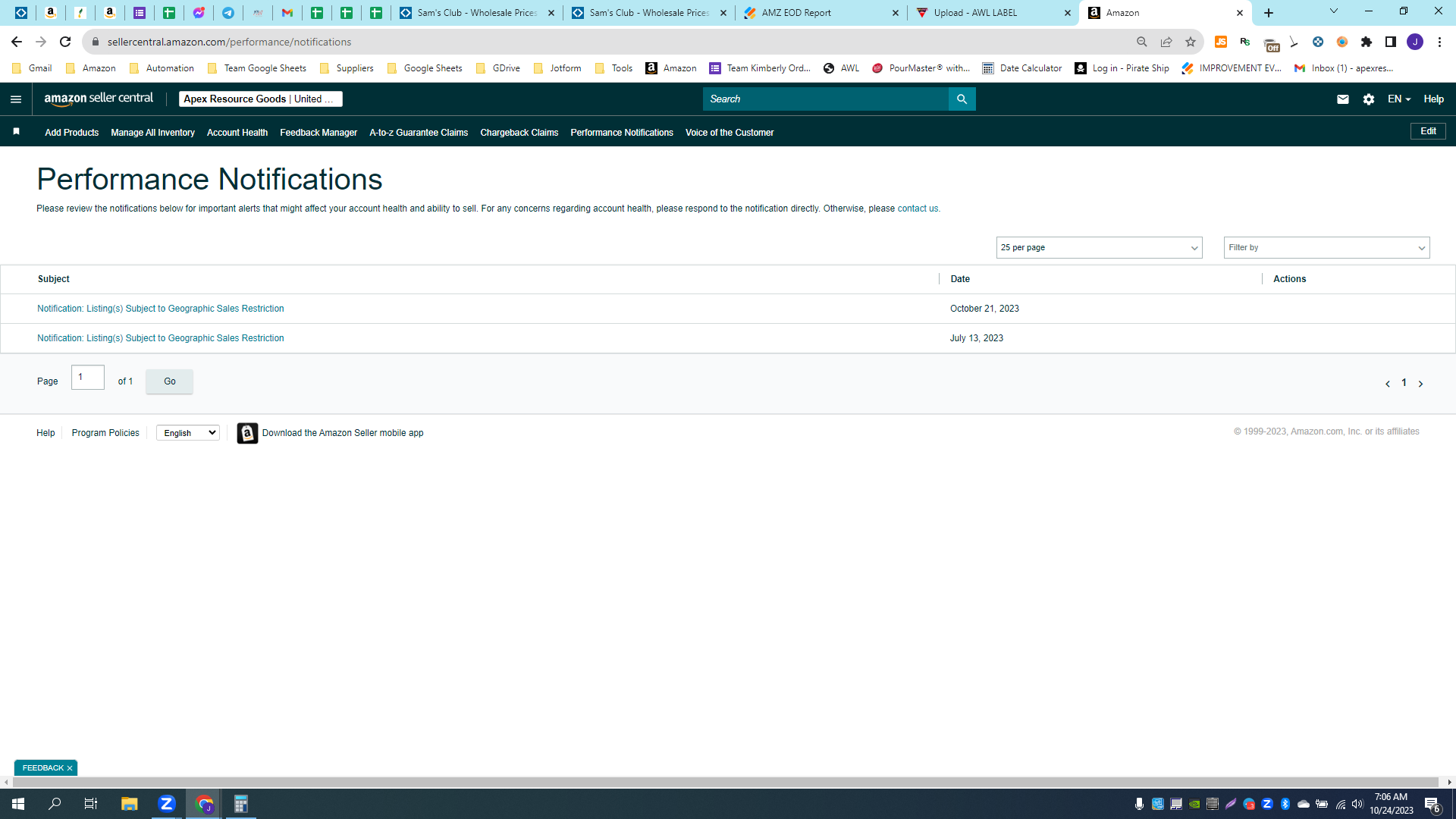Open the taskbar clock and date

tap(1391, 804)
